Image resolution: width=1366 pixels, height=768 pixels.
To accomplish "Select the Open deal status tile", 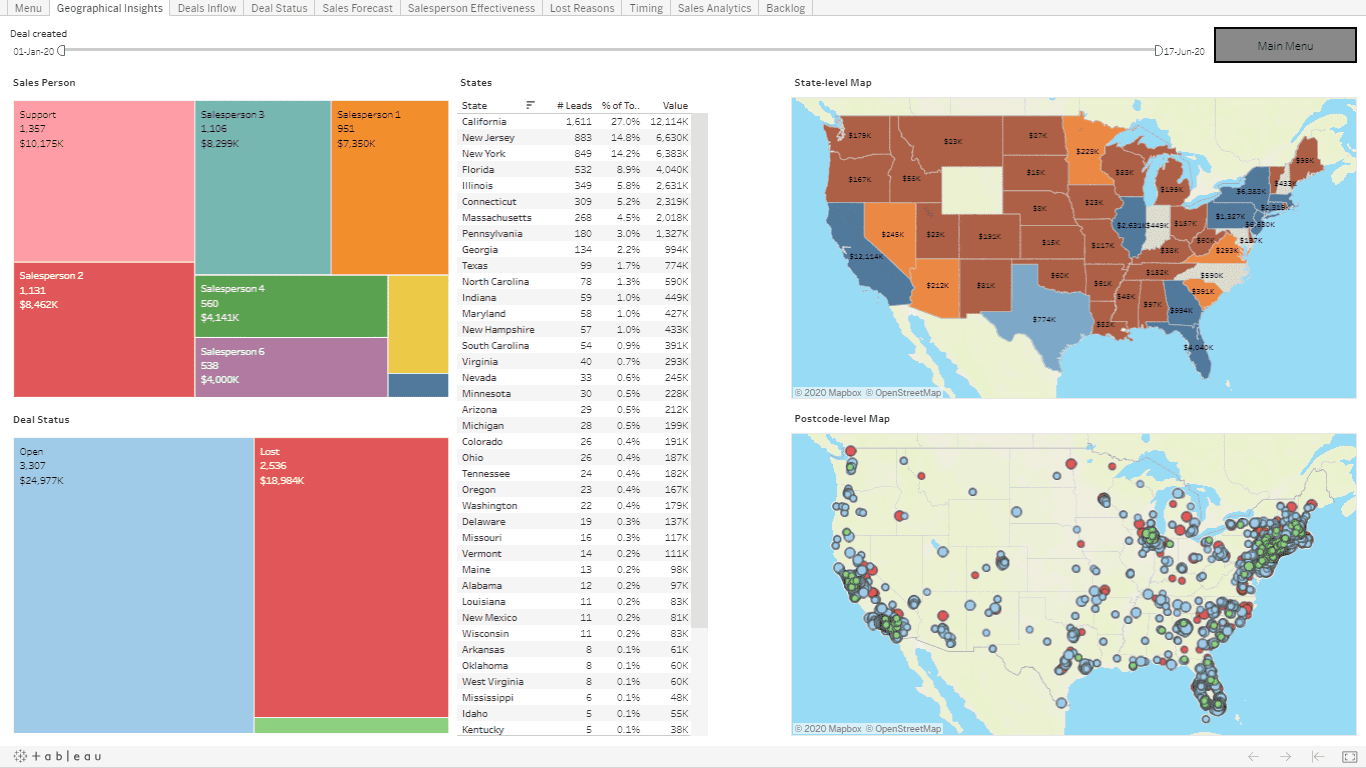I will [134, 585].
